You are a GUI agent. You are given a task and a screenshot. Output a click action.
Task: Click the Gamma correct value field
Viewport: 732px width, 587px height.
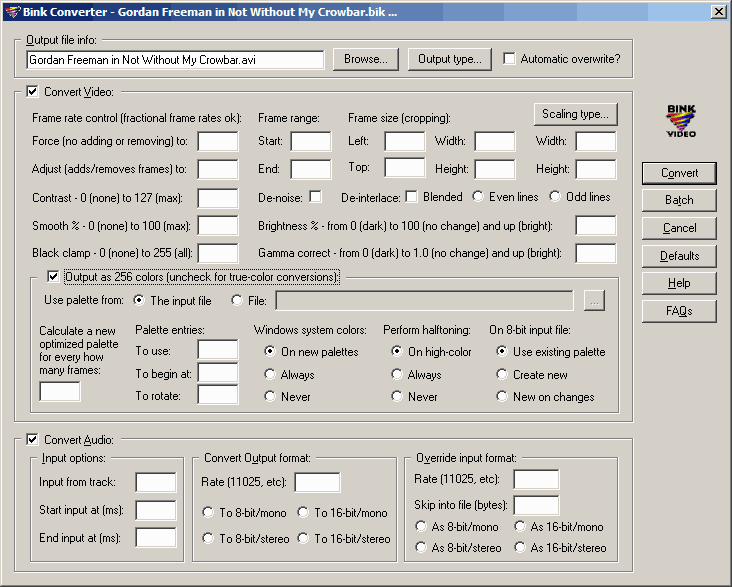pos(596,254)
